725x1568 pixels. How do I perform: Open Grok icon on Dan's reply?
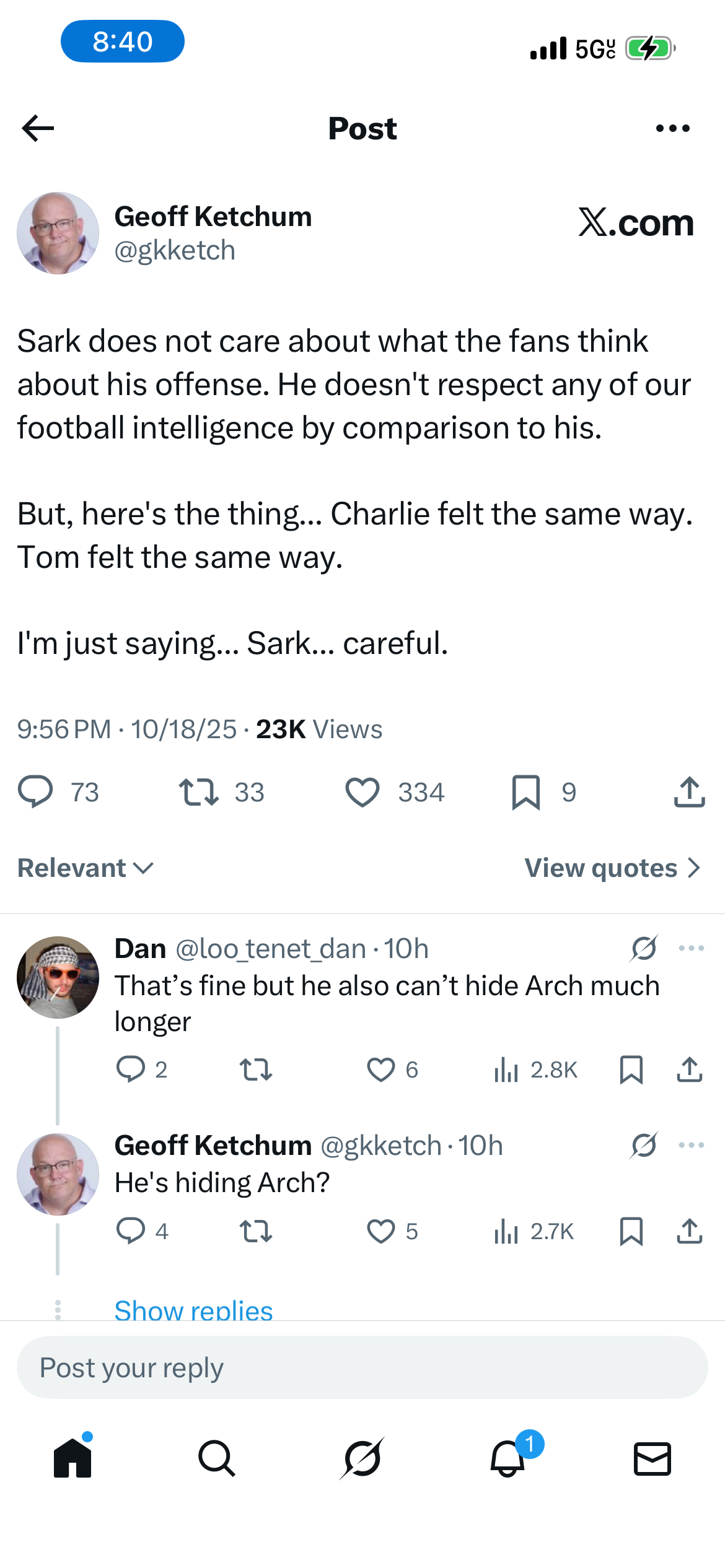pos(644,948)
